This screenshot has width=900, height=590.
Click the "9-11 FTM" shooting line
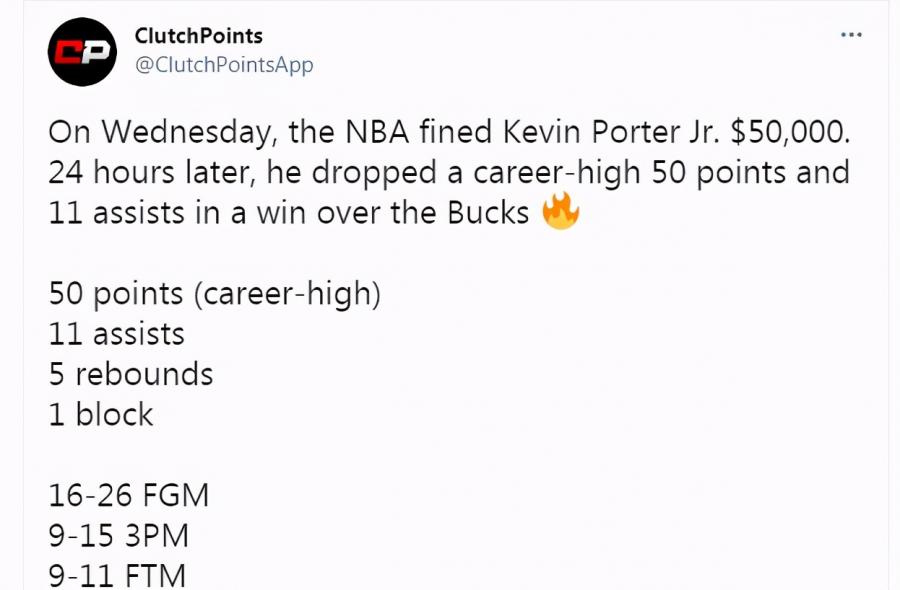coord(117,576)
